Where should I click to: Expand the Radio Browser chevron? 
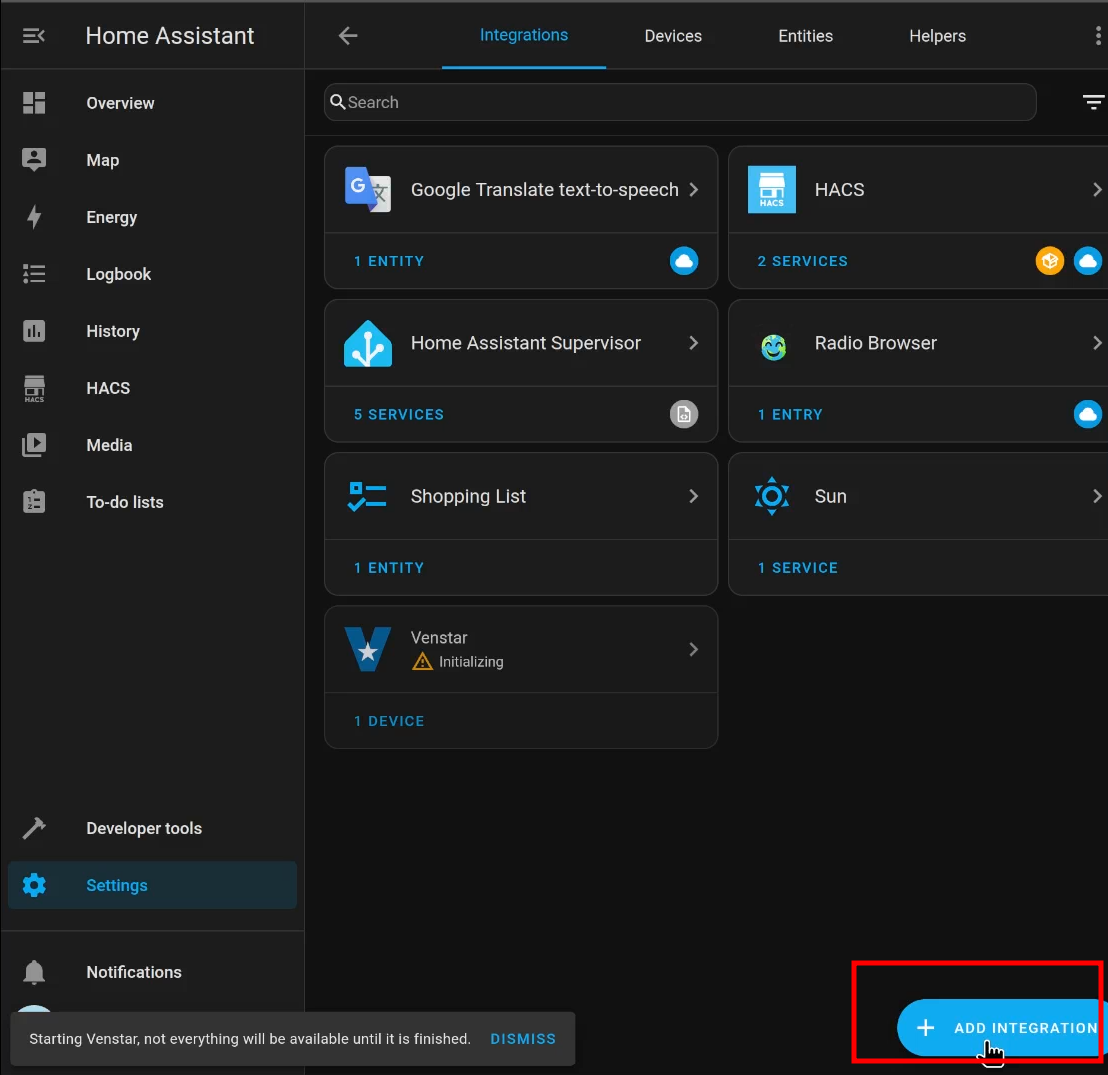(x=1097, y=343)
